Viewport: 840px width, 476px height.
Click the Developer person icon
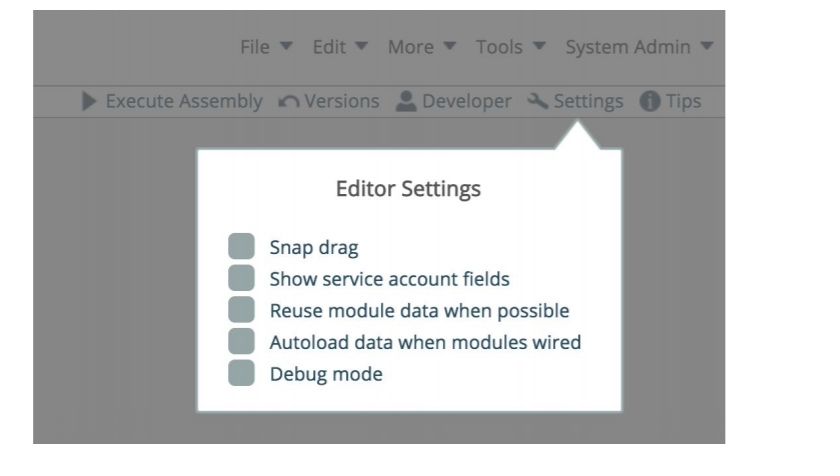[x=405, y=101]
